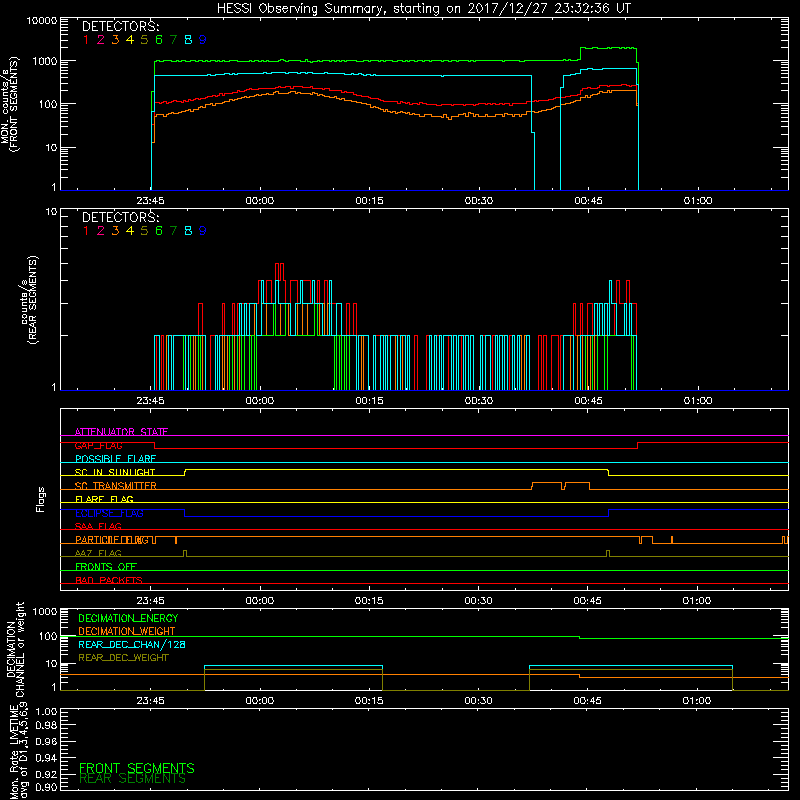Click the PARTICLE_FLAG label
This screenshot has height=800, width=800.
[x=112, y=540]
